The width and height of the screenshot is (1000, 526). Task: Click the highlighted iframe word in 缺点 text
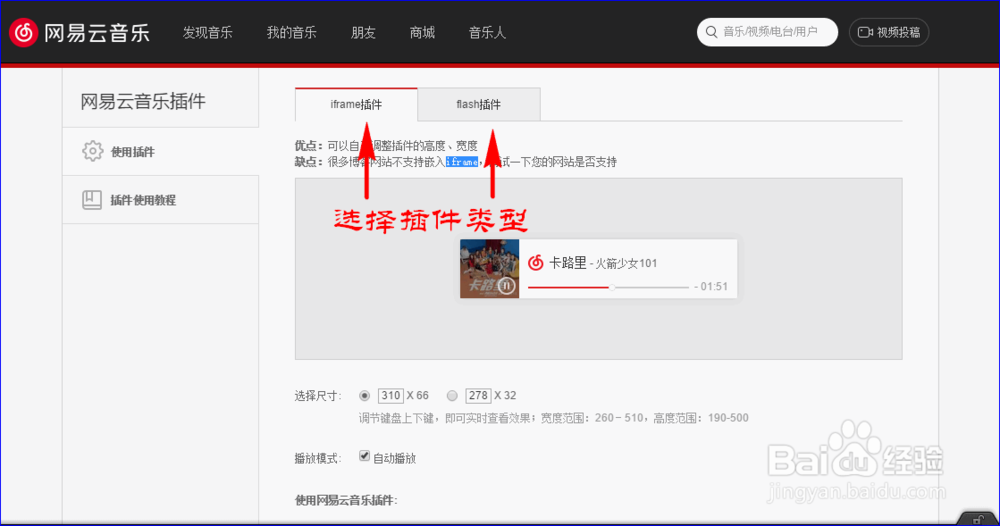[x=462, y=162]
